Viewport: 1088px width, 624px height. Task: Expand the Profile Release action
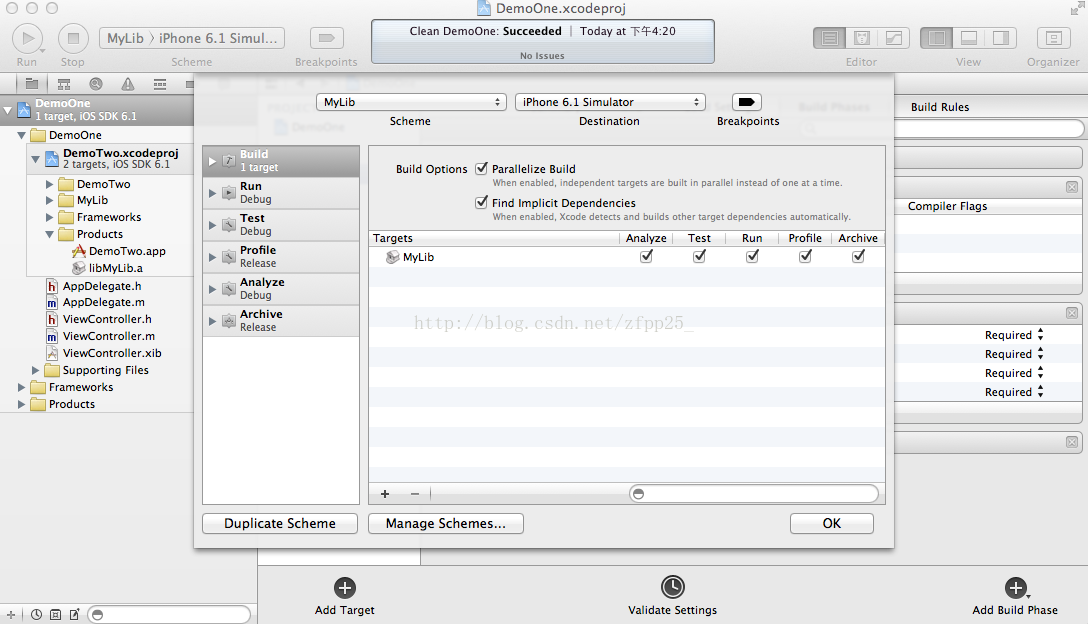coord(212,257)
